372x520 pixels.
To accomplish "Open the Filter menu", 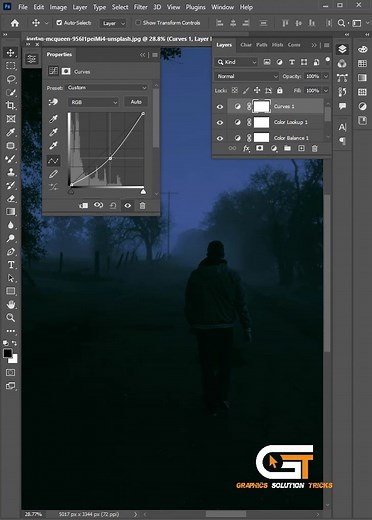I will coord(140,7).
